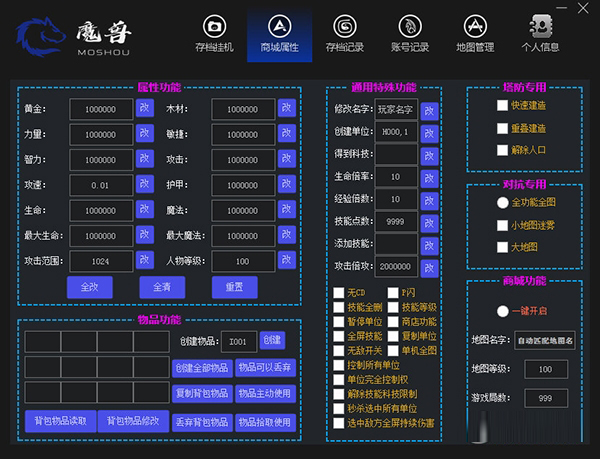Focus the 最大魔法 input field
The image size is (600, 459).
(x=243, y=236)
